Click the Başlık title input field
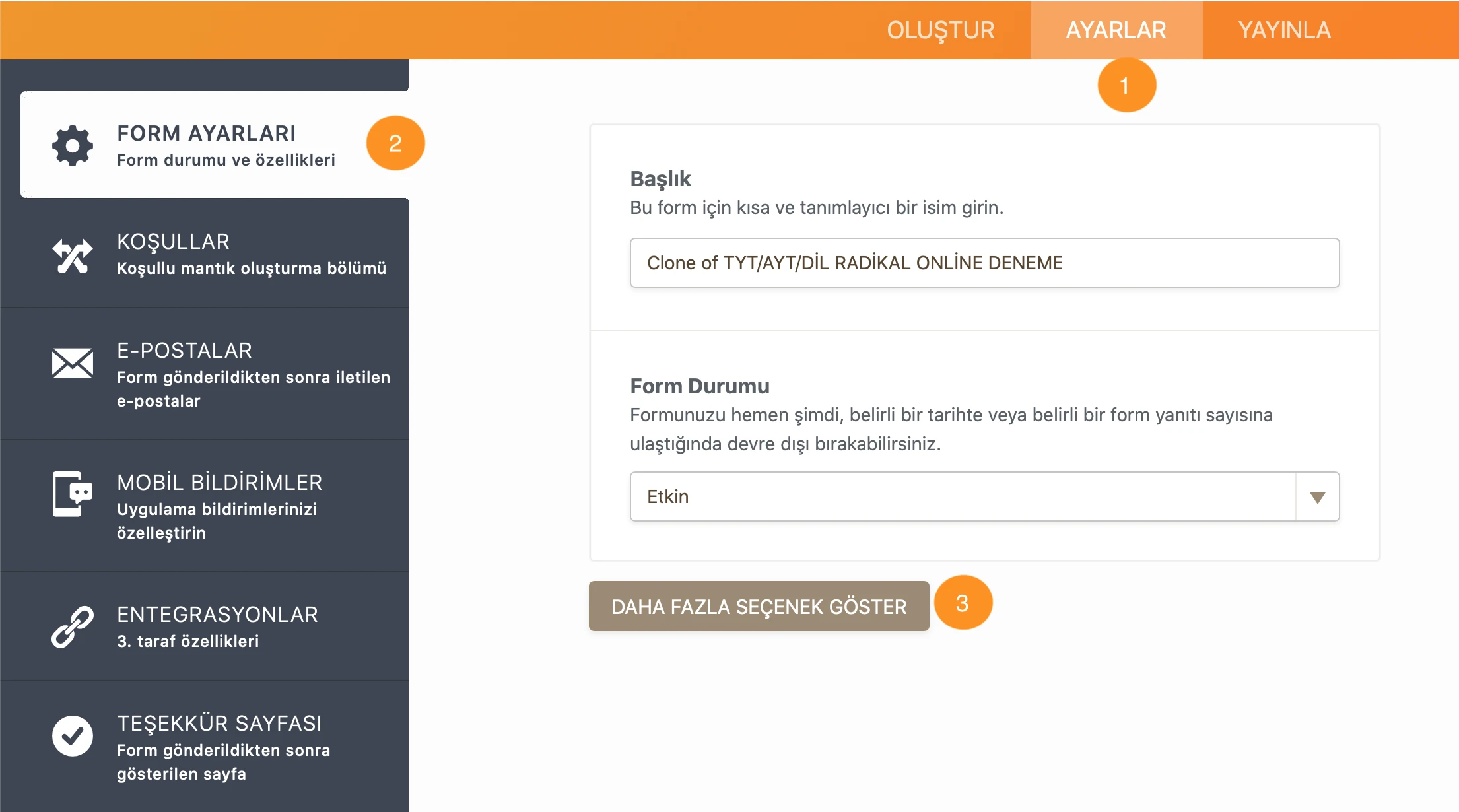 [x=984, y=263]
